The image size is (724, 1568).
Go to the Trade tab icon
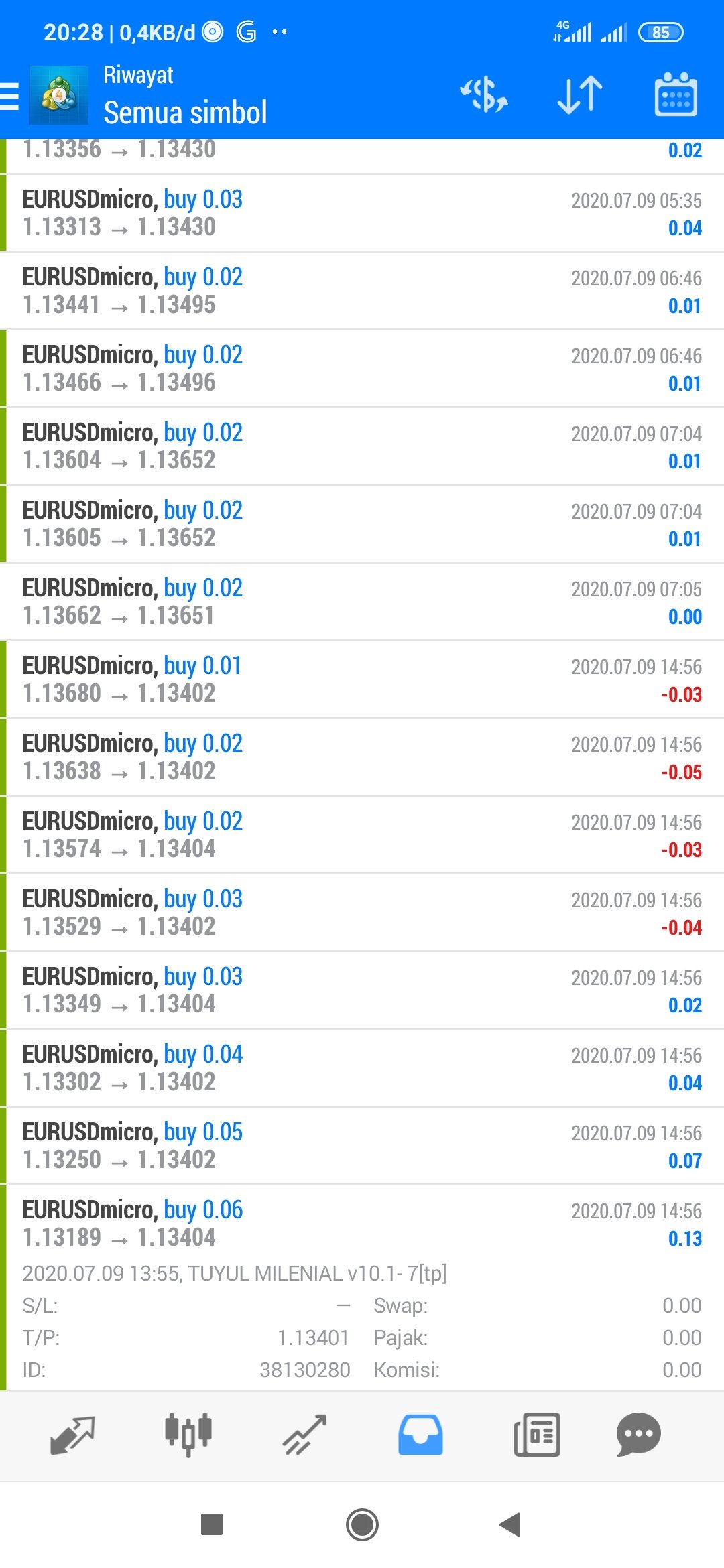tap(304, 1435)
